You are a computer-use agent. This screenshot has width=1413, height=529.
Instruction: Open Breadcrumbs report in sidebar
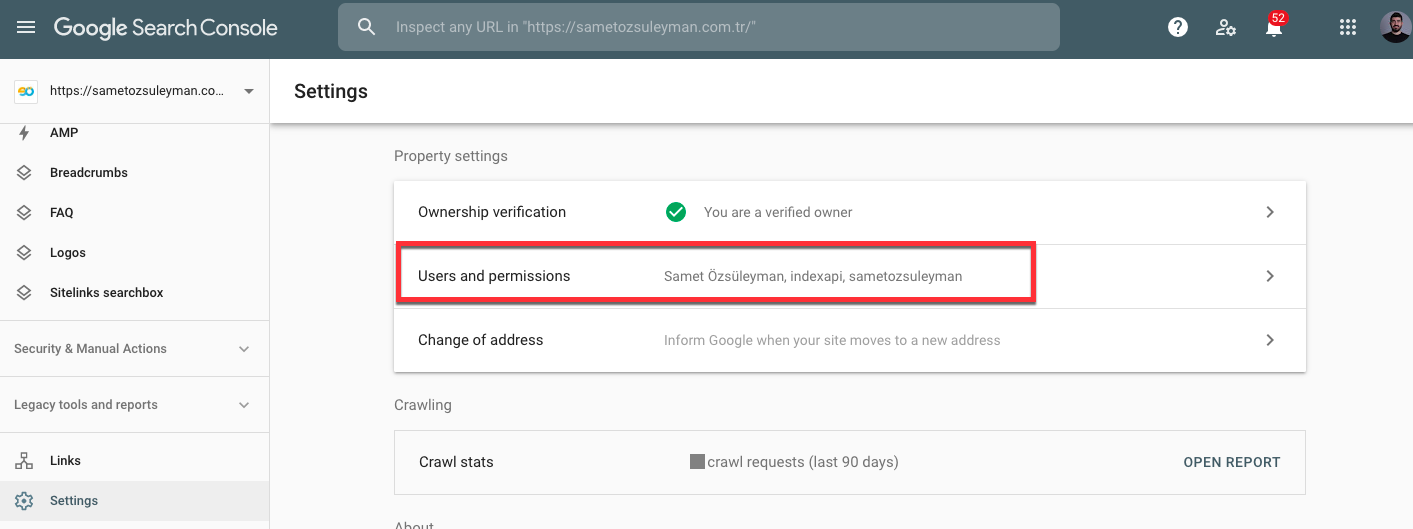[134, 173]
